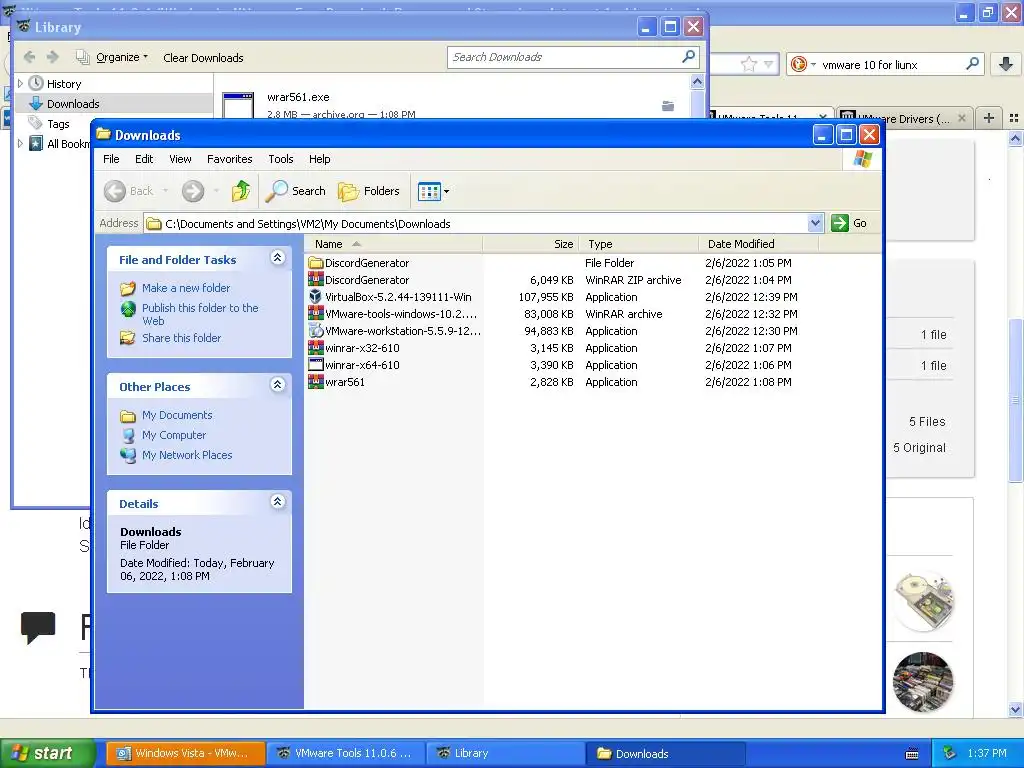Screen dimensions: 1024x768
Task: Open the File menu in Downloads window
Action: (x=111, y=159)
